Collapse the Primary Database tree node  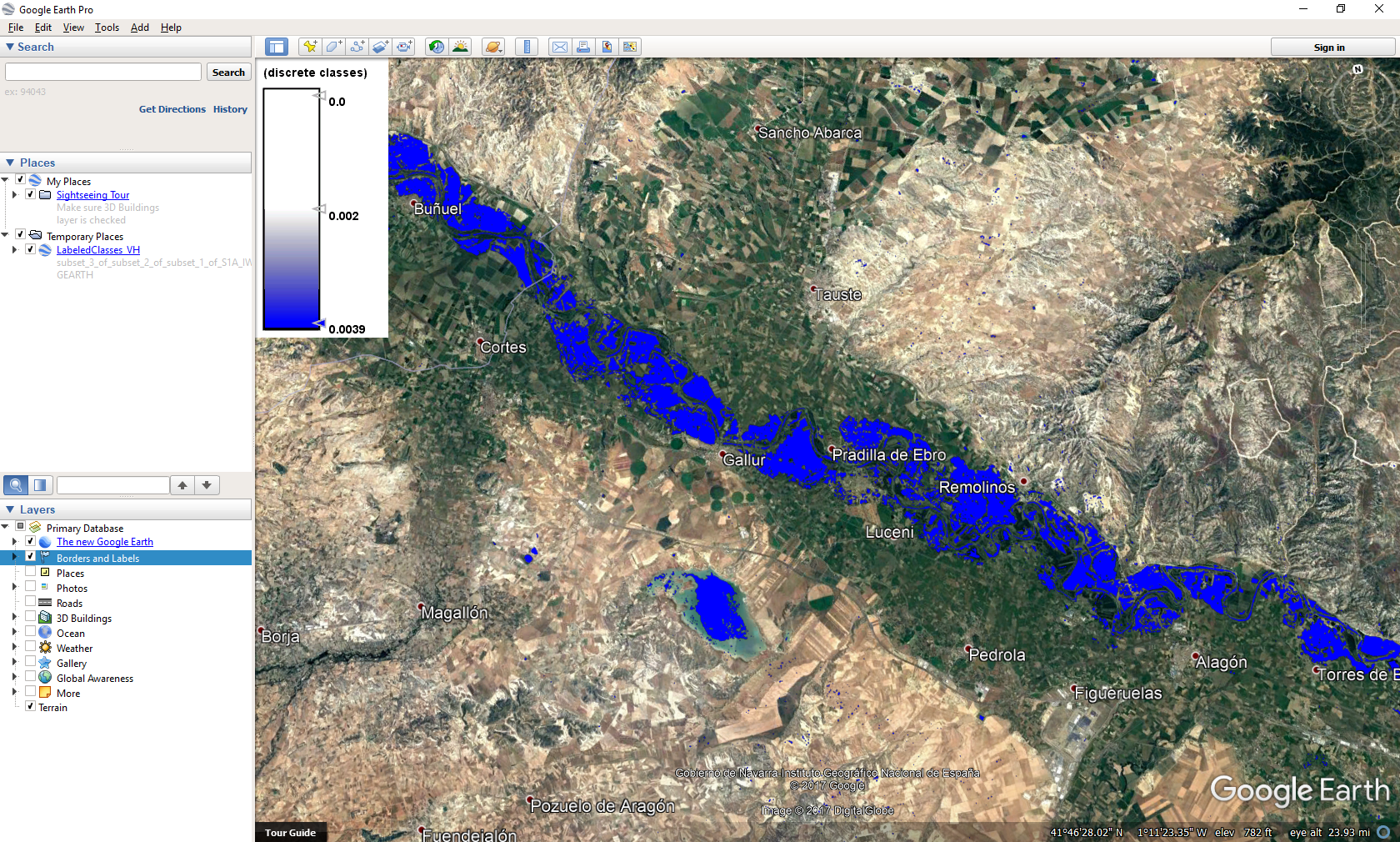coord(5,527)
